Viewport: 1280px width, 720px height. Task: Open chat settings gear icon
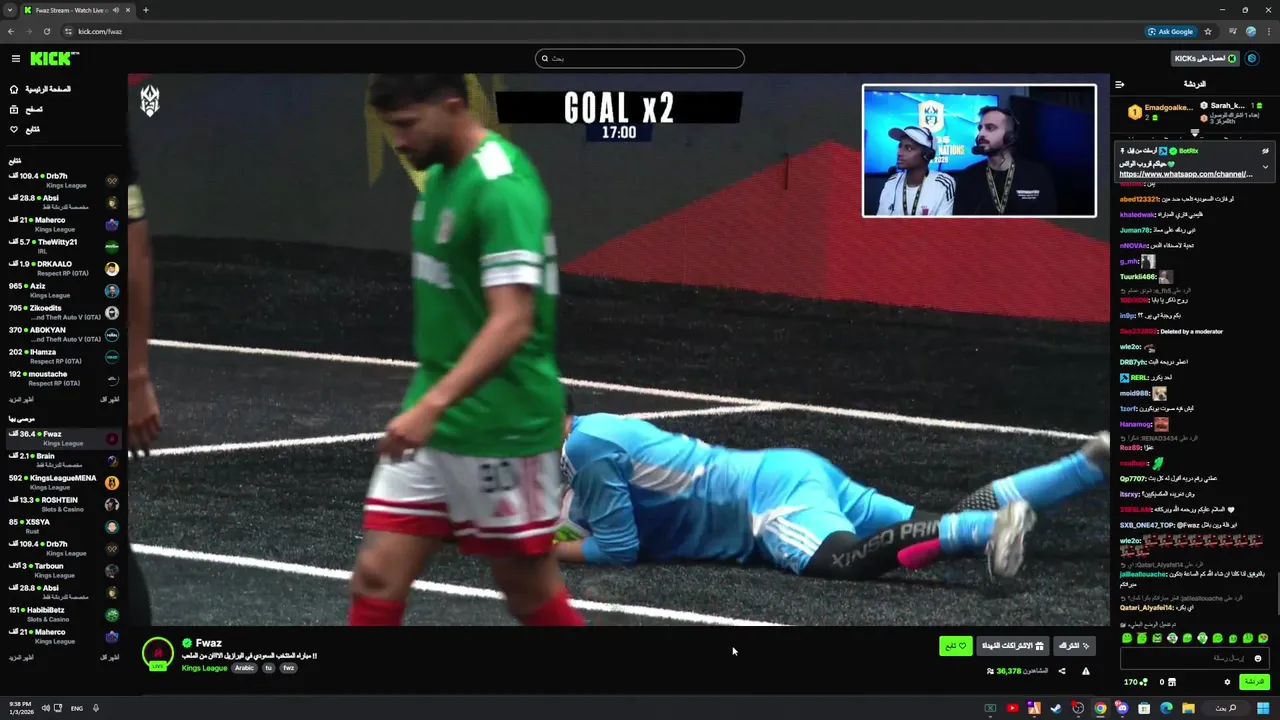(1227, 682)
